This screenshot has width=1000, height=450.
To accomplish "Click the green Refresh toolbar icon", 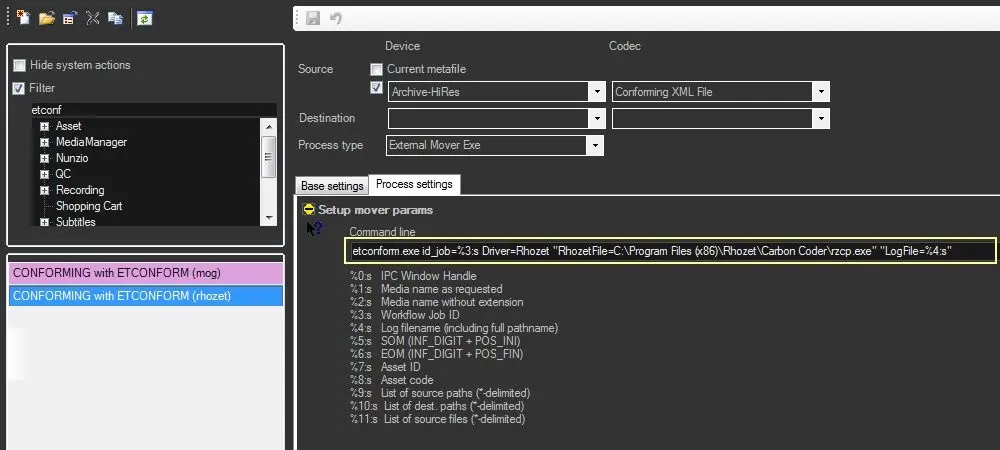I will click(x=145, y=18).
